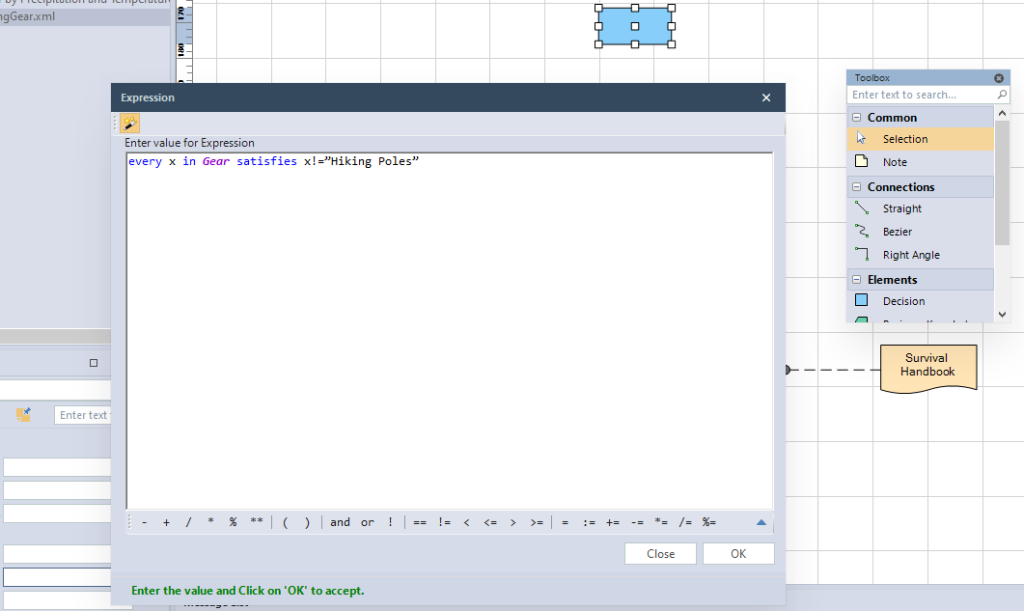This screenshot has width=1024, height=611.
Task: Click the expression wizard wand icon
Action: [x=129, y=123]
